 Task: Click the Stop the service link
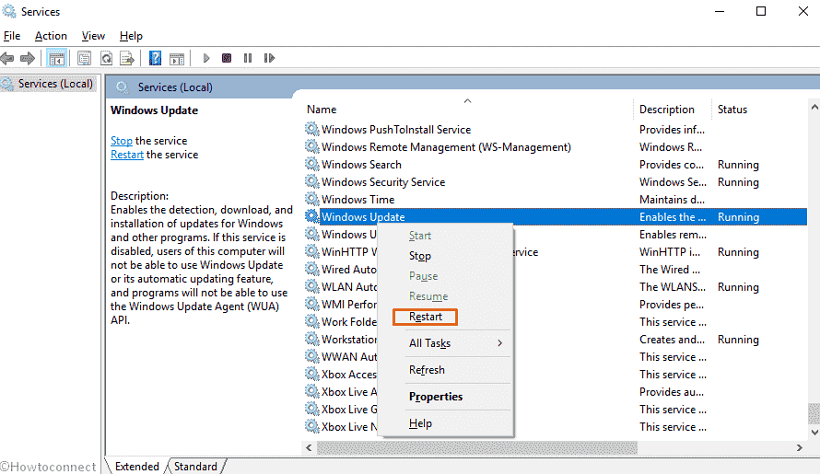pos(121,141)
